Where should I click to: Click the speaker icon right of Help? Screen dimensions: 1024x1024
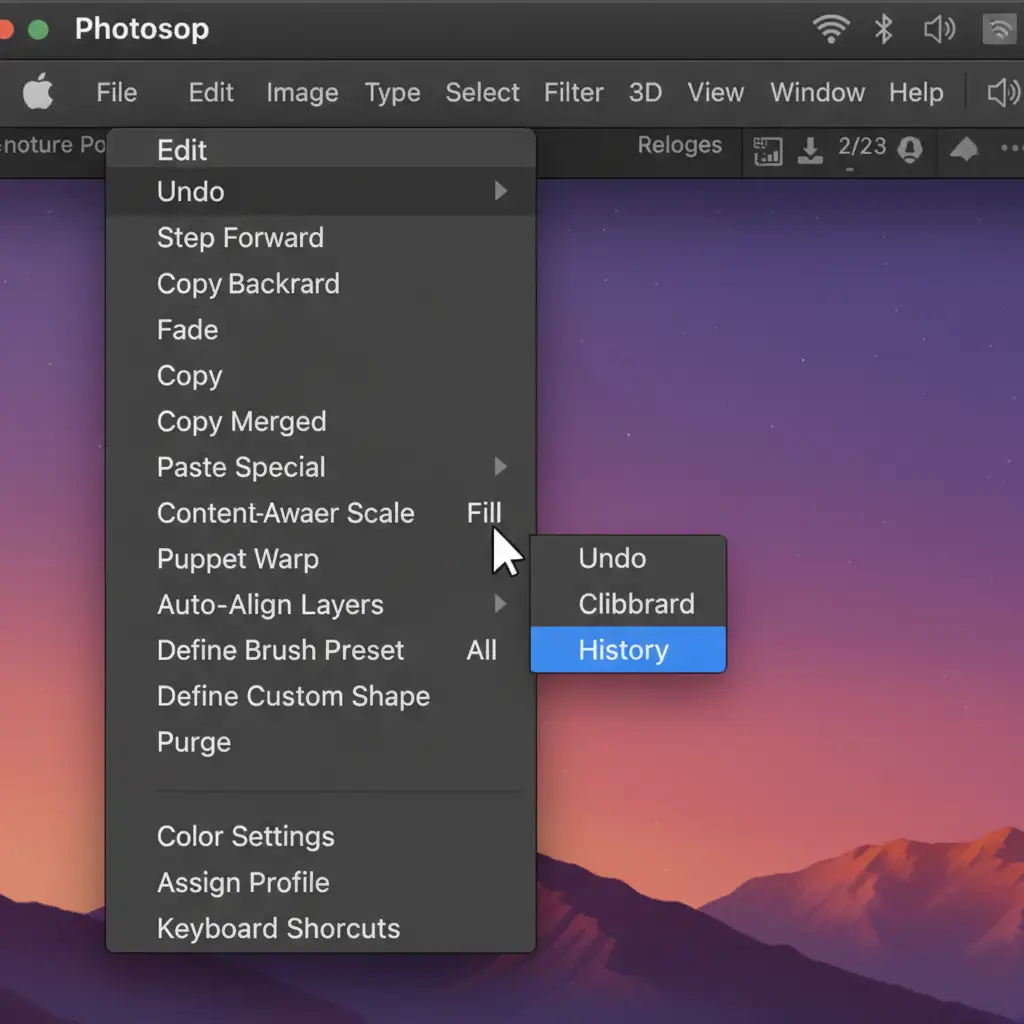pyautogui.click(x=1002, y=93)
